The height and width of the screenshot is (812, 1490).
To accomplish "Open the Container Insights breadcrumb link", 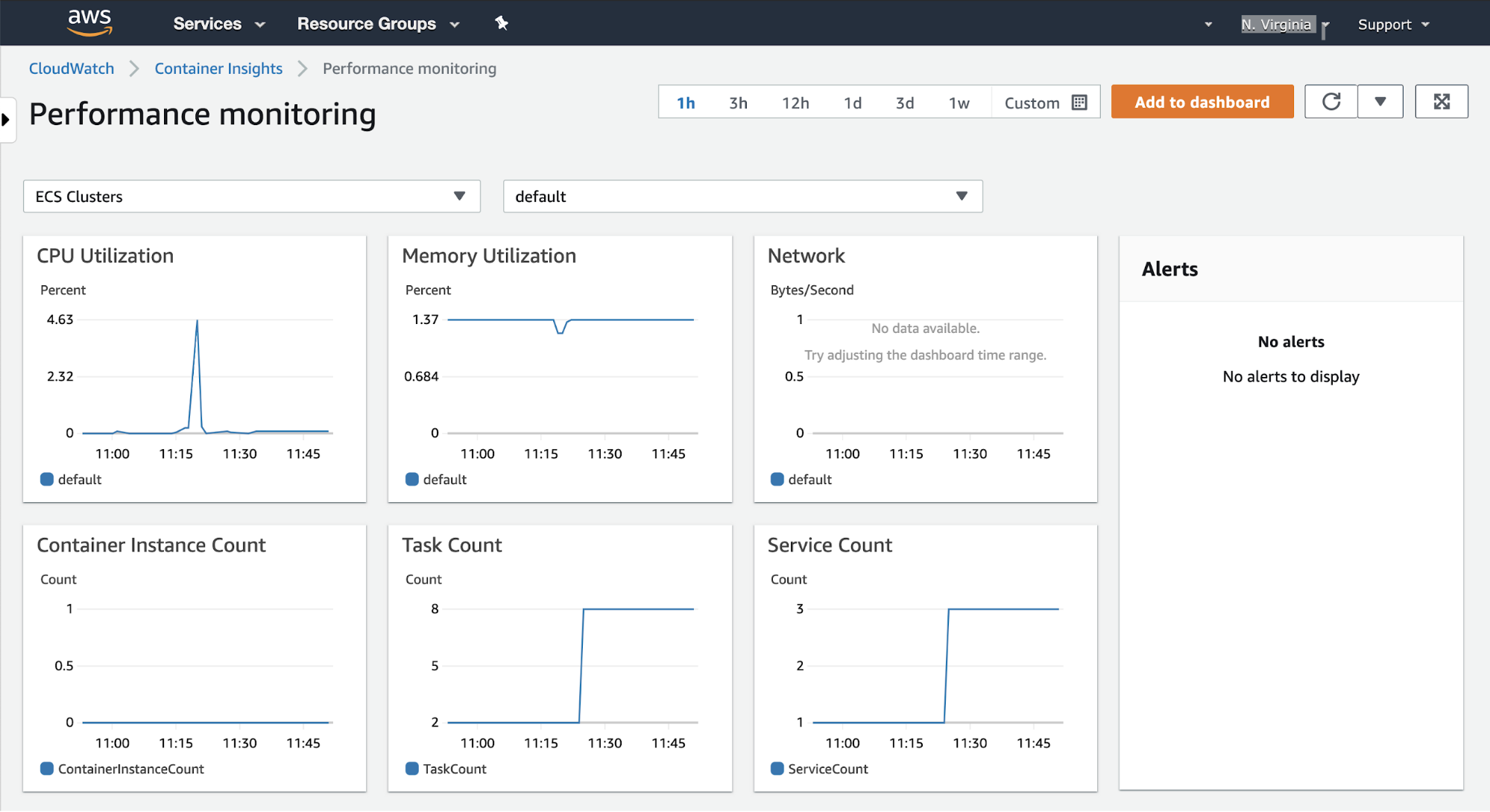I will pos(218,68).
